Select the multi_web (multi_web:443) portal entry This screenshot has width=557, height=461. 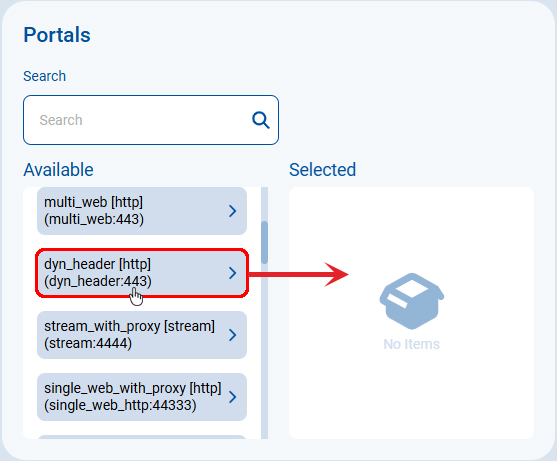(x=142, y=211)
